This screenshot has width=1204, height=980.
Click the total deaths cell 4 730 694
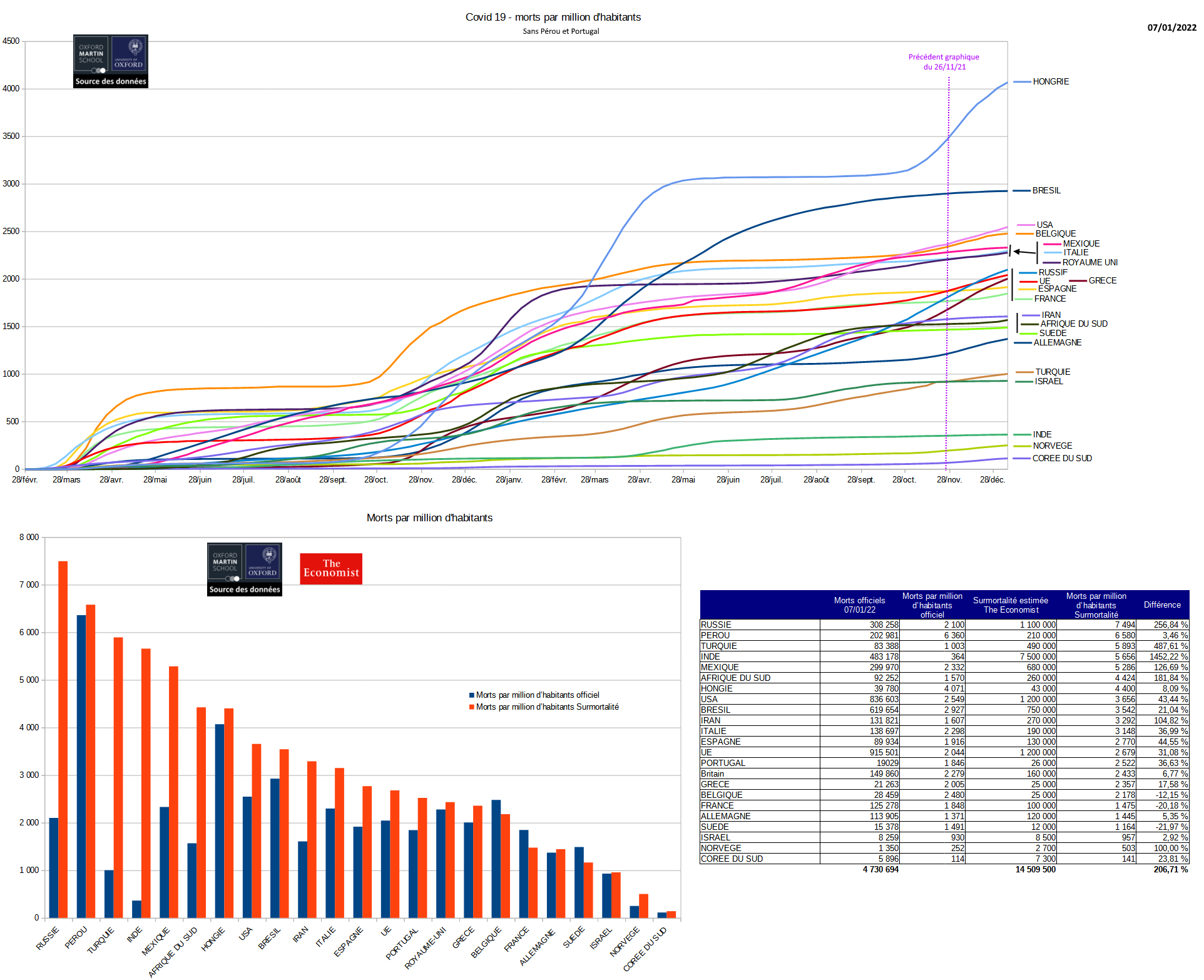point(880,870)
